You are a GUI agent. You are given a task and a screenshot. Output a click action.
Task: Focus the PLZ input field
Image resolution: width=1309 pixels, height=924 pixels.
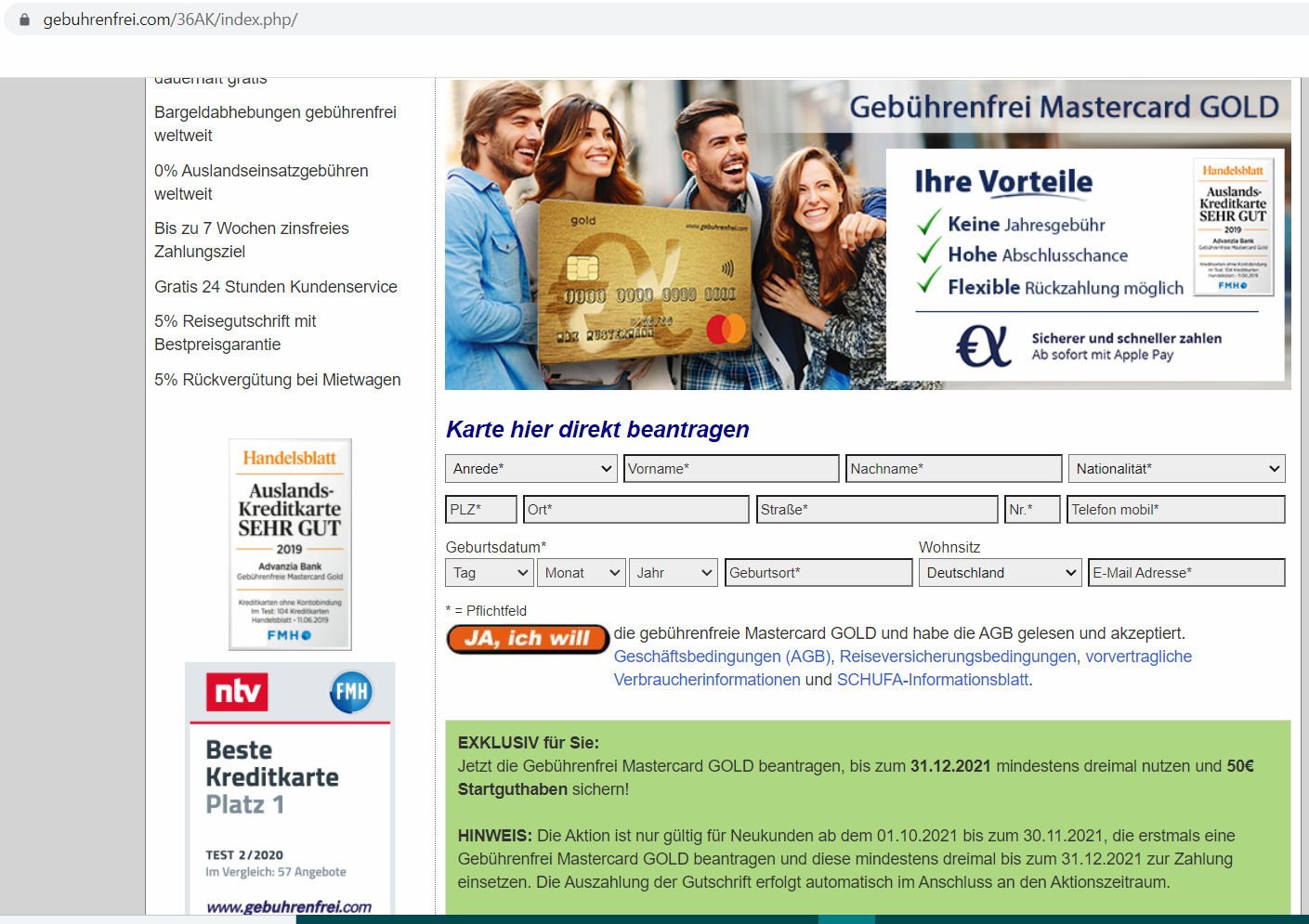point(481,510)
